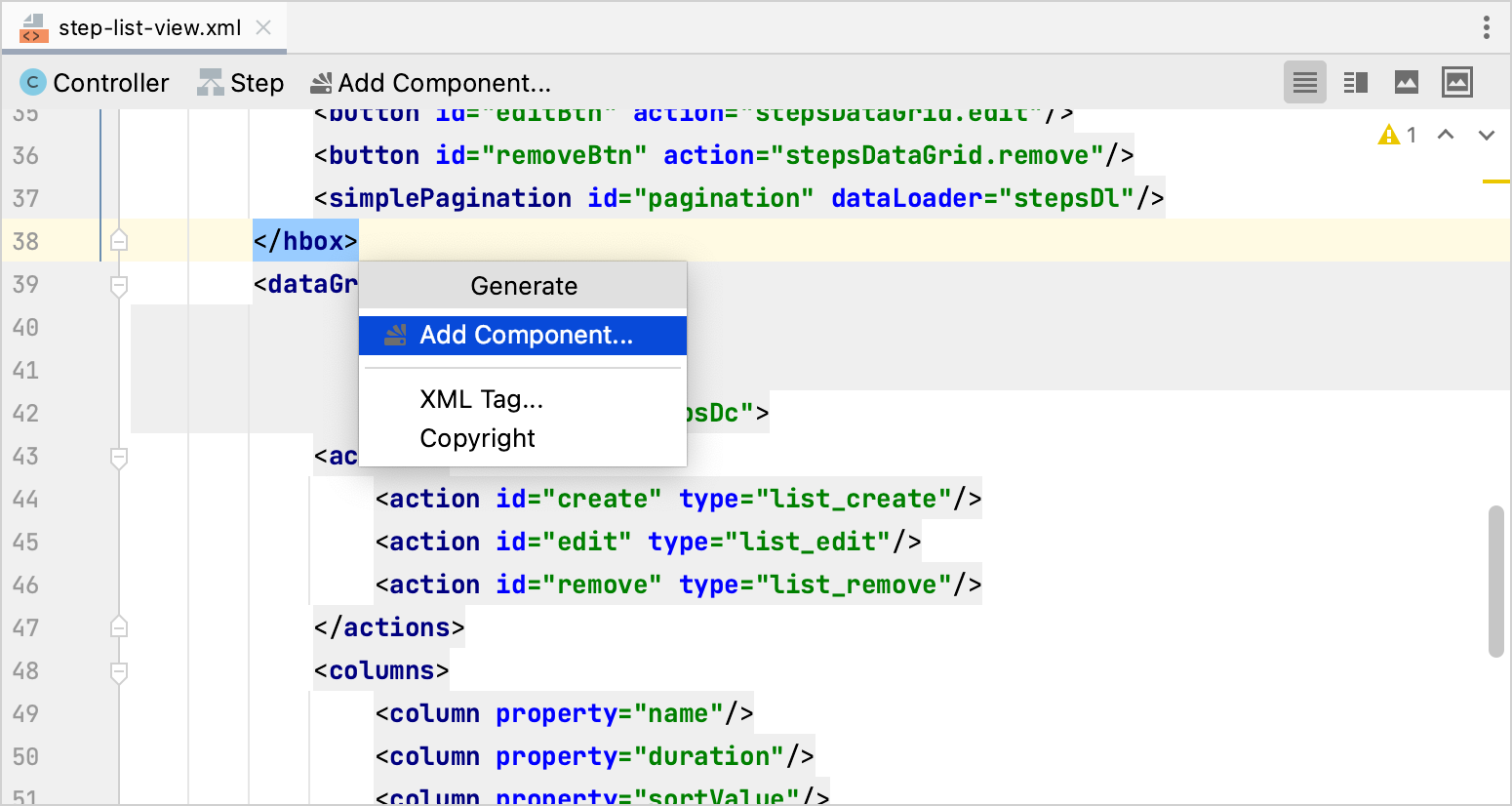Click Add Component in the editor toolbar
Viewport: 1512px width, 806px height.
coord(430,83)
